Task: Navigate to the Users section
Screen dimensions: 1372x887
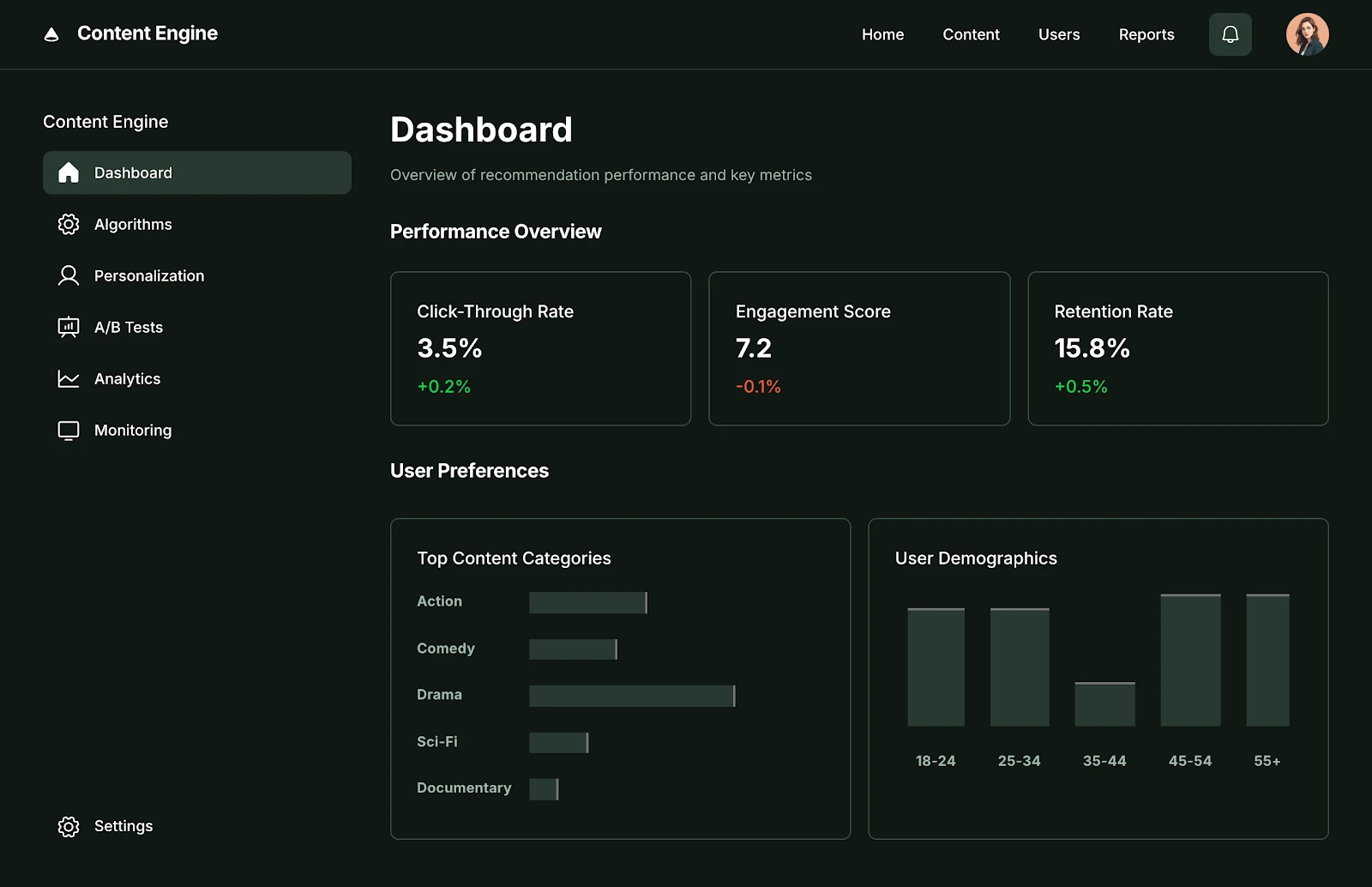Action: (1059, 34)
